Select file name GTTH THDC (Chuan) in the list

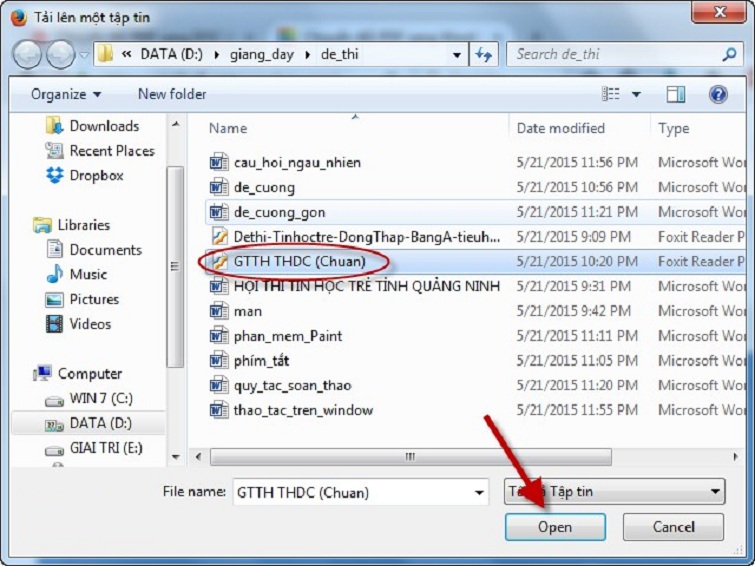pos(299,262)
